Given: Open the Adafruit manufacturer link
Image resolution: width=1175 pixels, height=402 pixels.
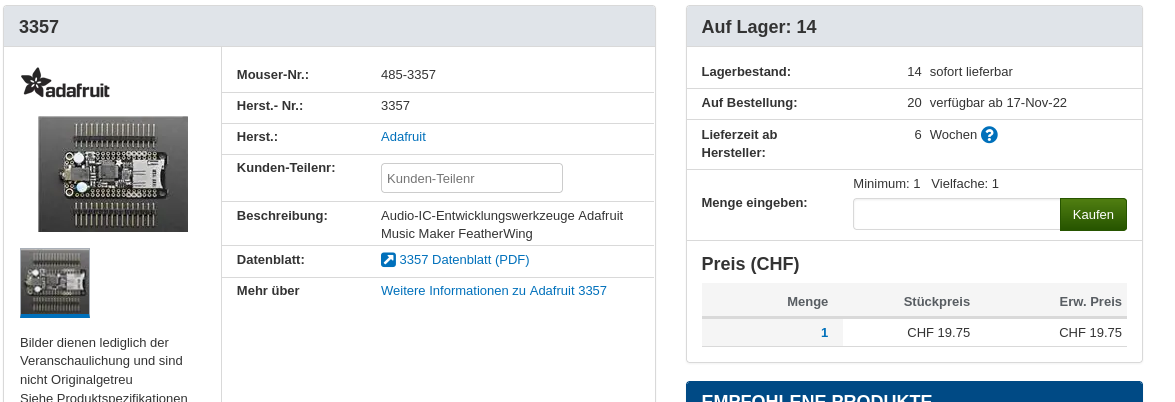Looking at the screenshot, I should tap(403, 136).
